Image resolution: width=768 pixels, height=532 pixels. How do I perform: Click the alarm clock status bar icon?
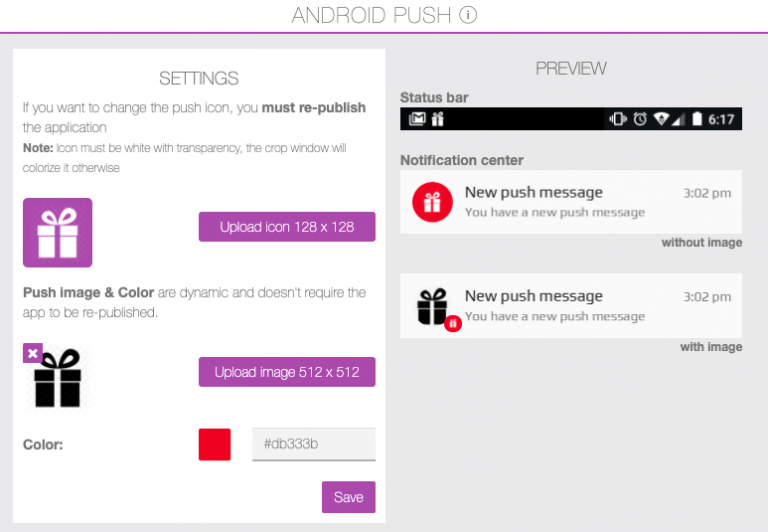click(640, 119)
